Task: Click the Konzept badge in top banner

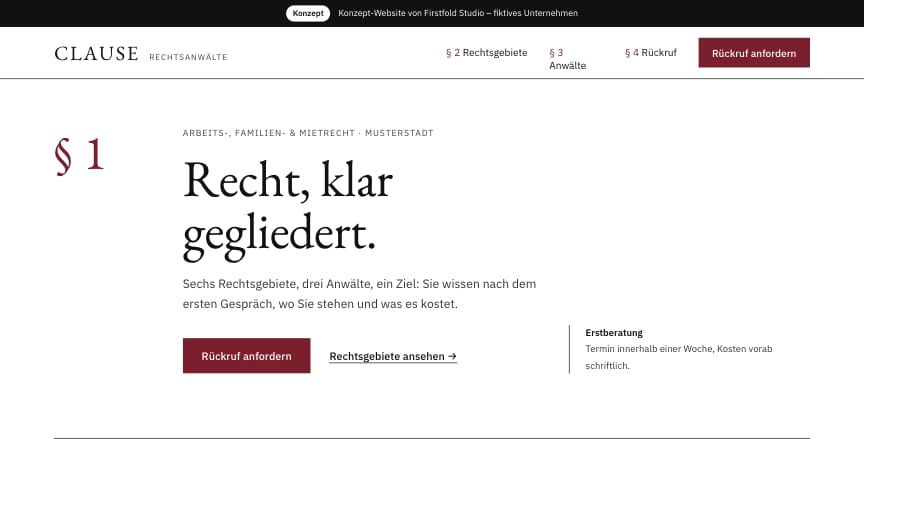Action: pyautogui.click(x=308, y=13)
